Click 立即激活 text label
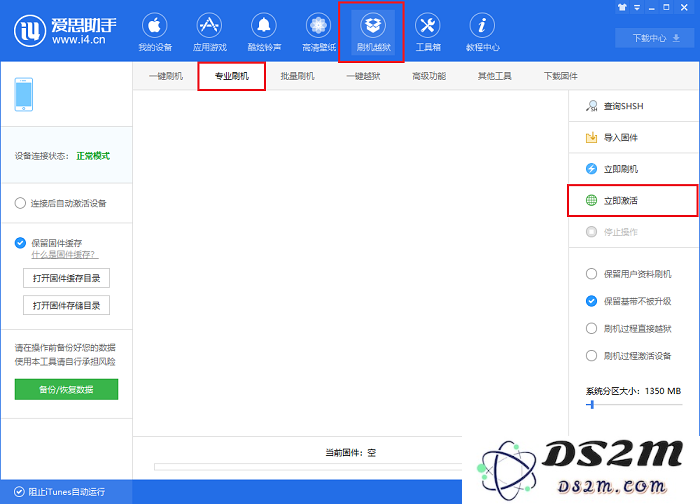The image size is (700, 504). tap(621, 200)
